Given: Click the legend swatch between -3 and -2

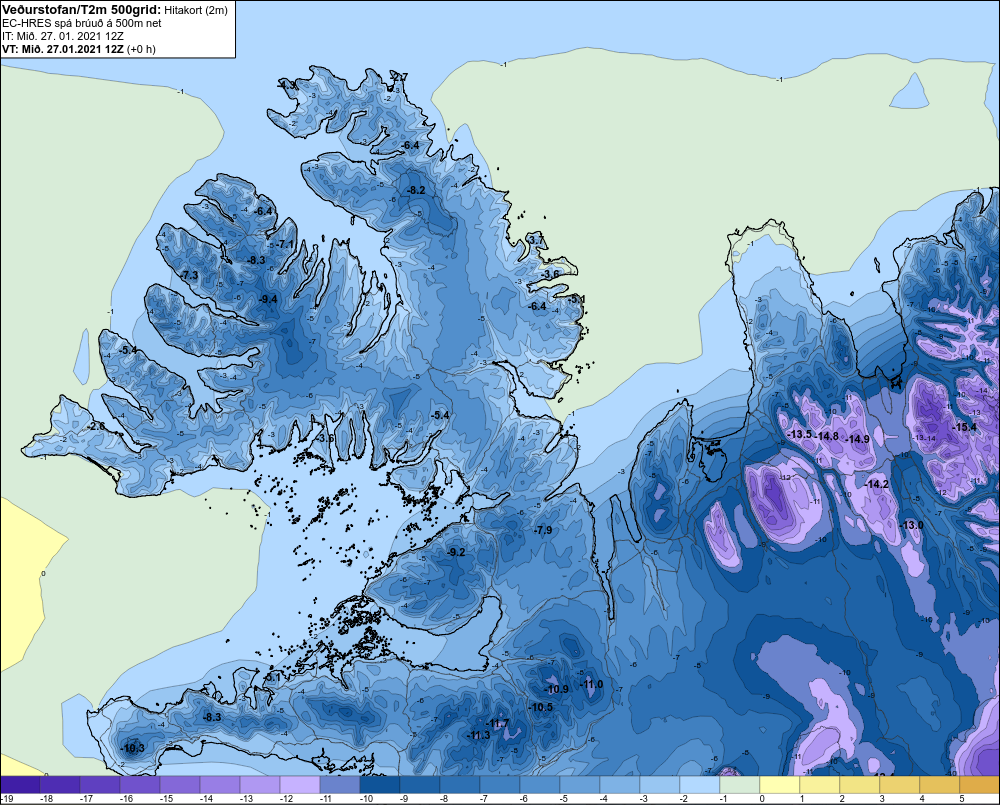Looking at the screenshot, I should pos(660,785).
